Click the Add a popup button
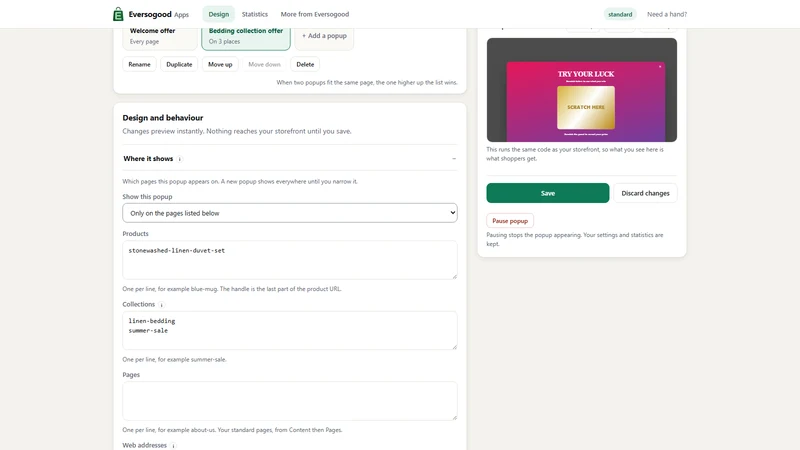 (324, 36)
